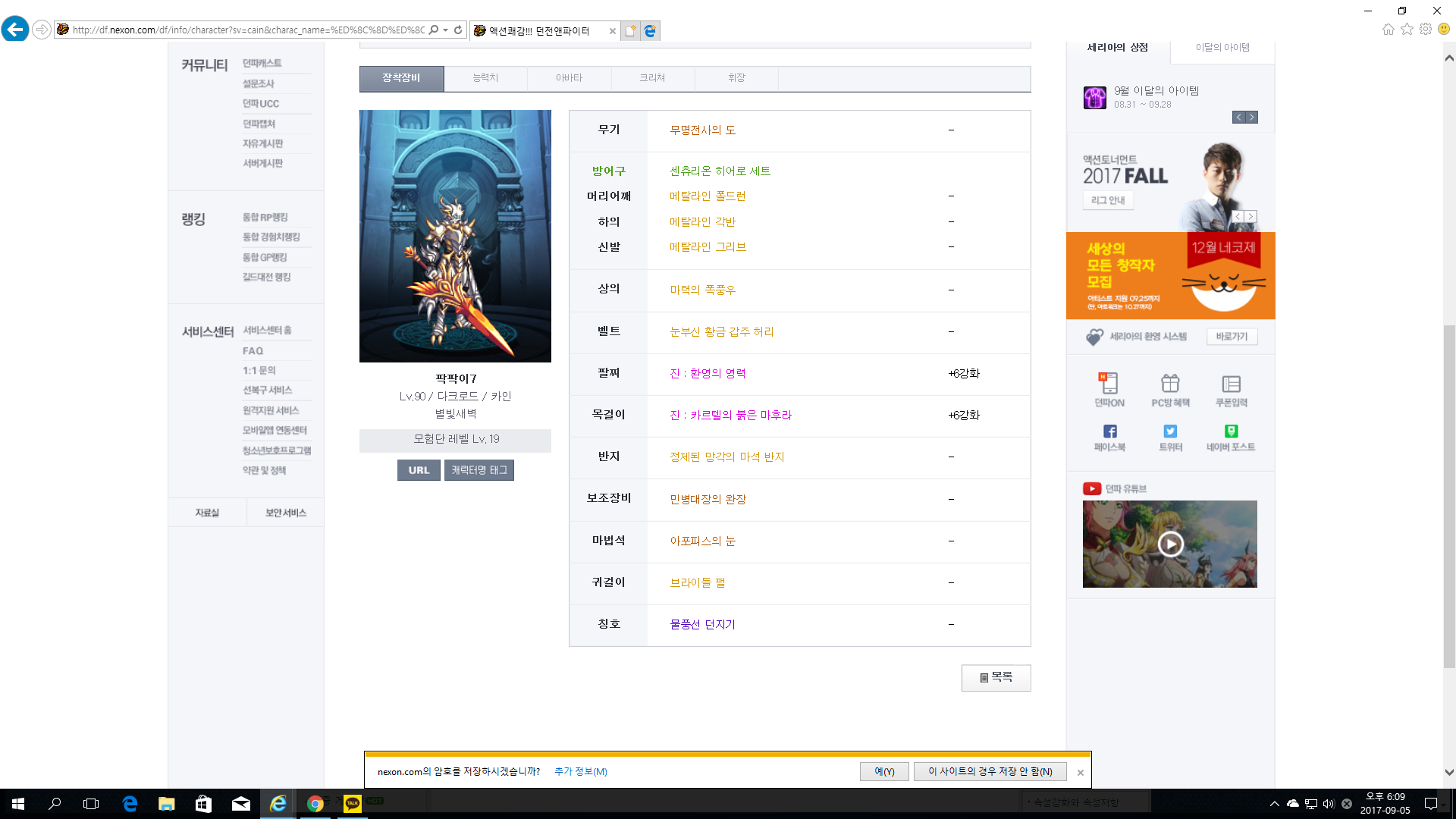1456x819 pixels.
Task: Select 세리아의 상점 tab
Action: (1118, 48)
